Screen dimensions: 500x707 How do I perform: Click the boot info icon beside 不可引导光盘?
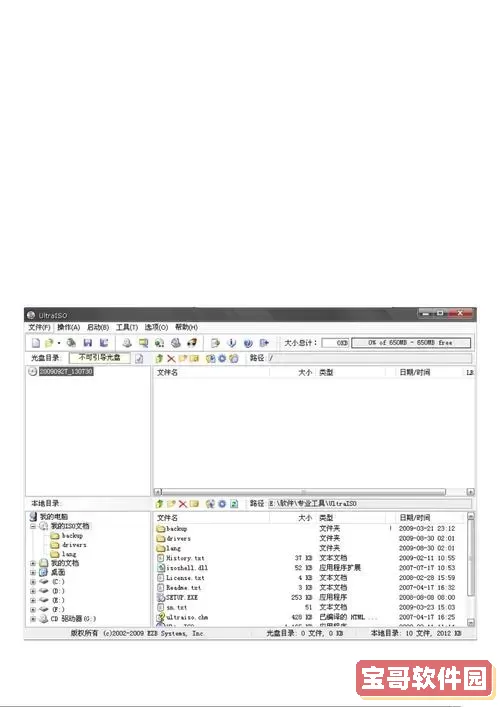139,358
